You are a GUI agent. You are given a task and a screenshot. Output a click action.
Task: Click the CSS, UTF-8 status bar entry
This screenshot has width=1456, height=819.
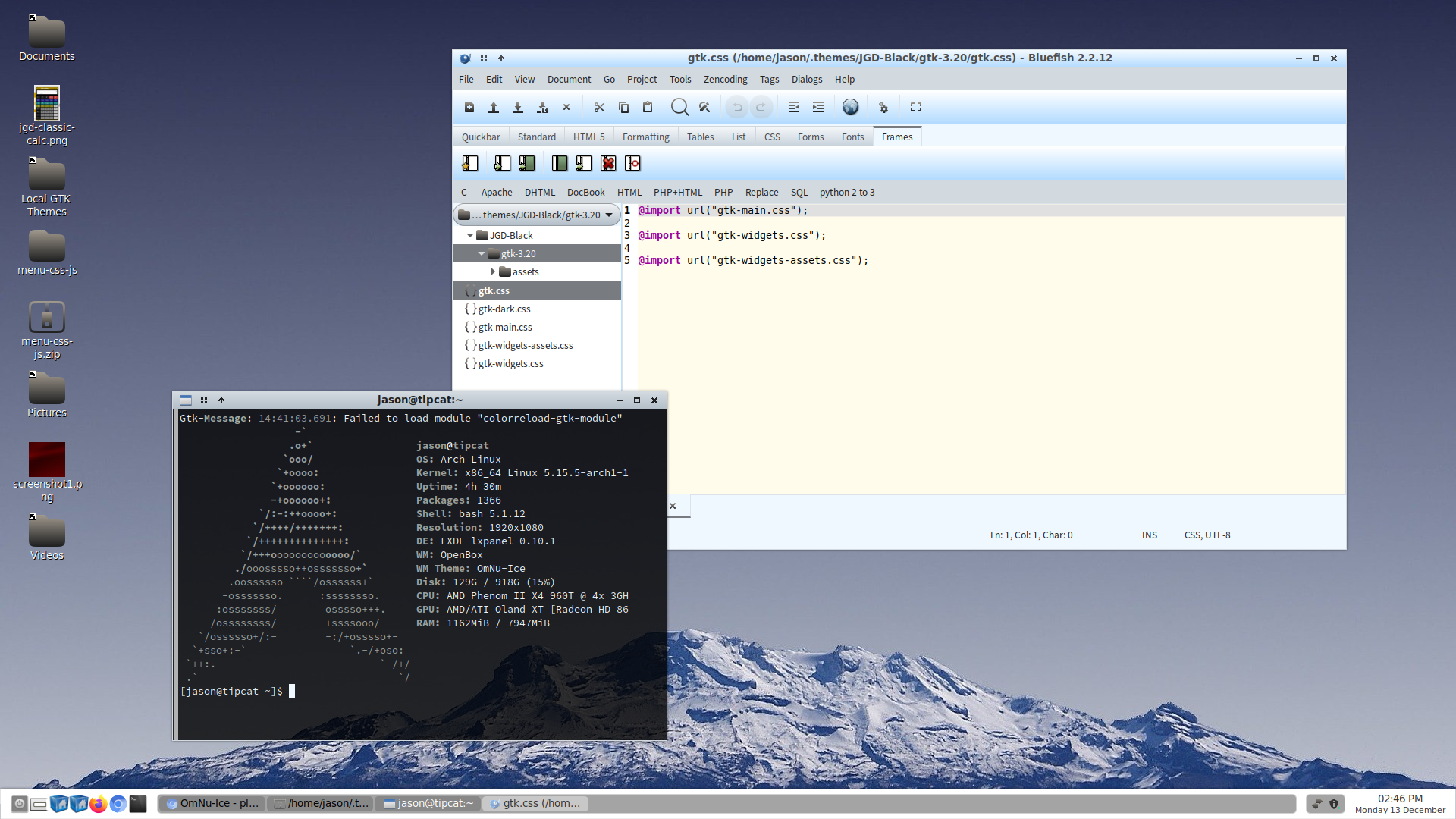1207,535
